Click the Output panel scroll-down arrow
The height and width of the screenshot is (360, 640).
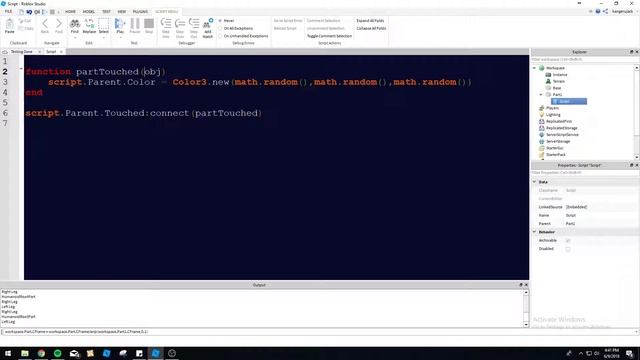coord(526,324)
